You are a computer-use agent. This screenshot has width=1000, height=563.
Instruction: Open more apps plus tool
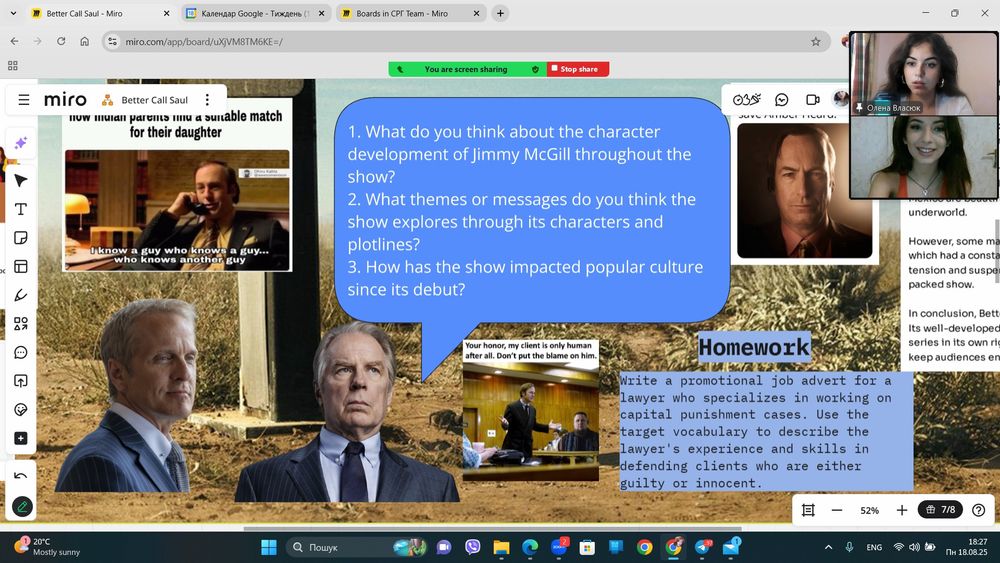tap(20, 439)
